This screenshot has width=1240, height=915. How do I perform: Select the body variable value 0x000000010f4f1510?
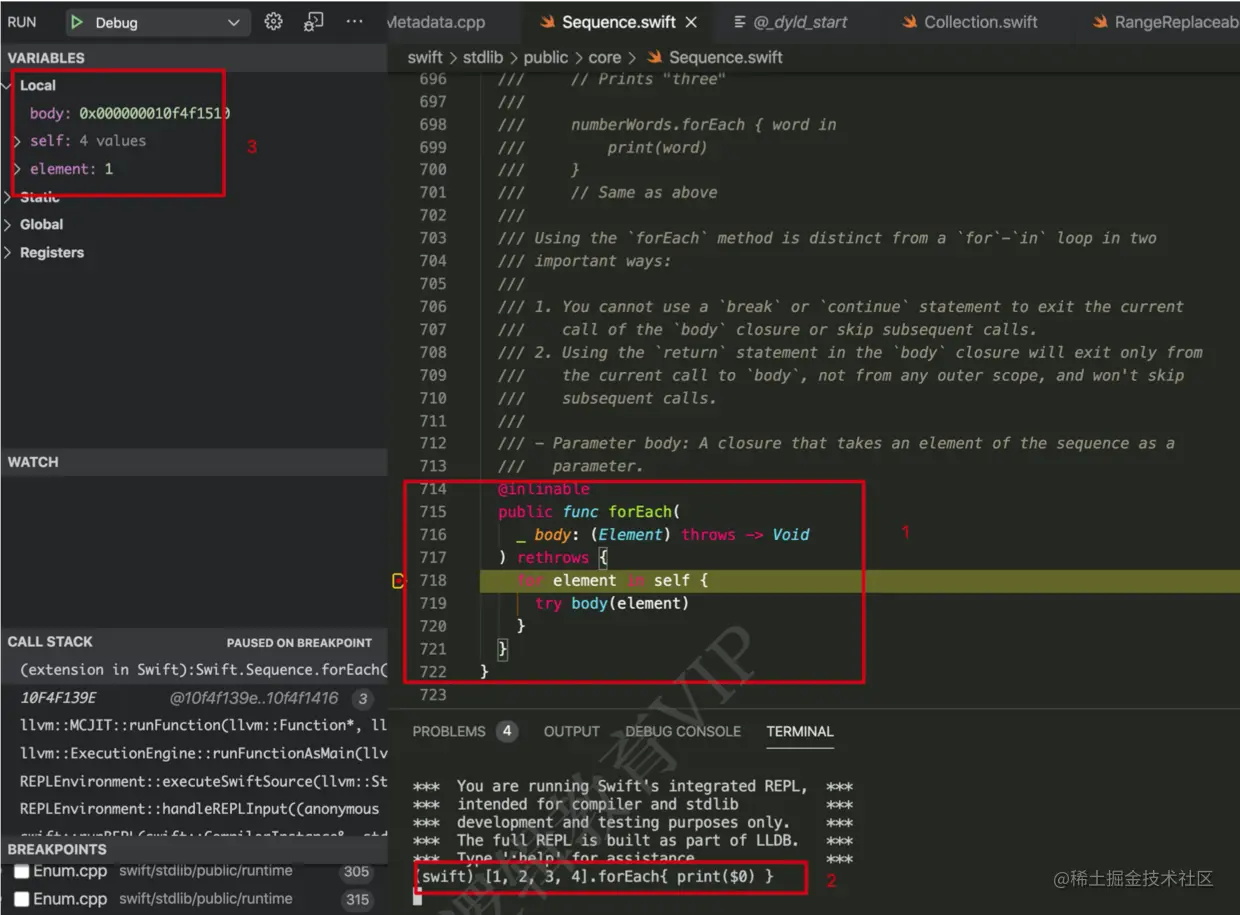[x=155, y=114]
